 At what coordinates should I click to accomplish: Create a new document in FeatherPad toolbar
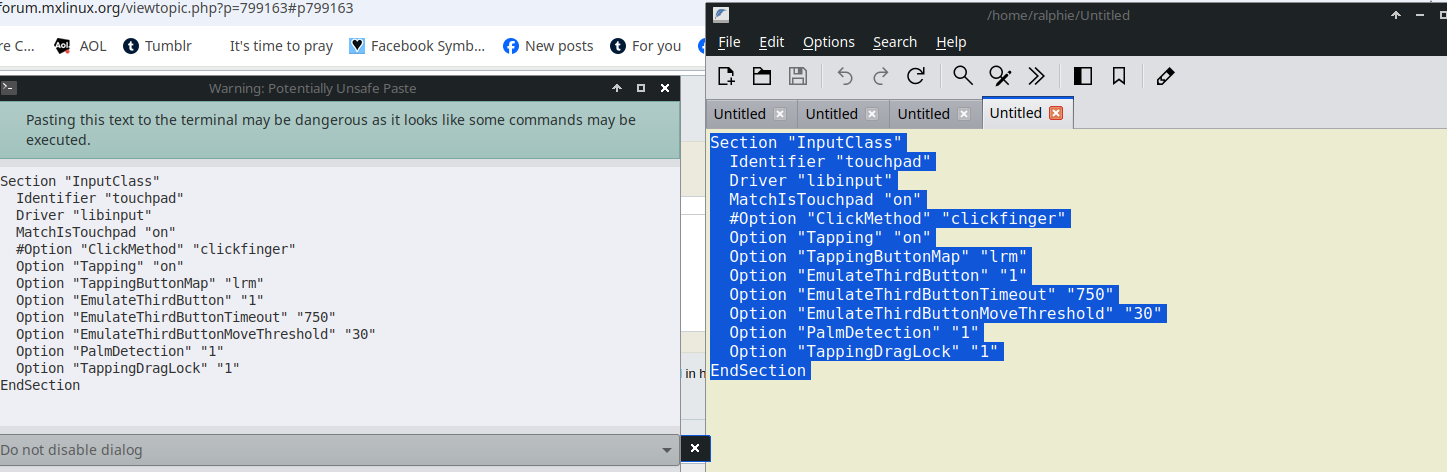[726, 76]
